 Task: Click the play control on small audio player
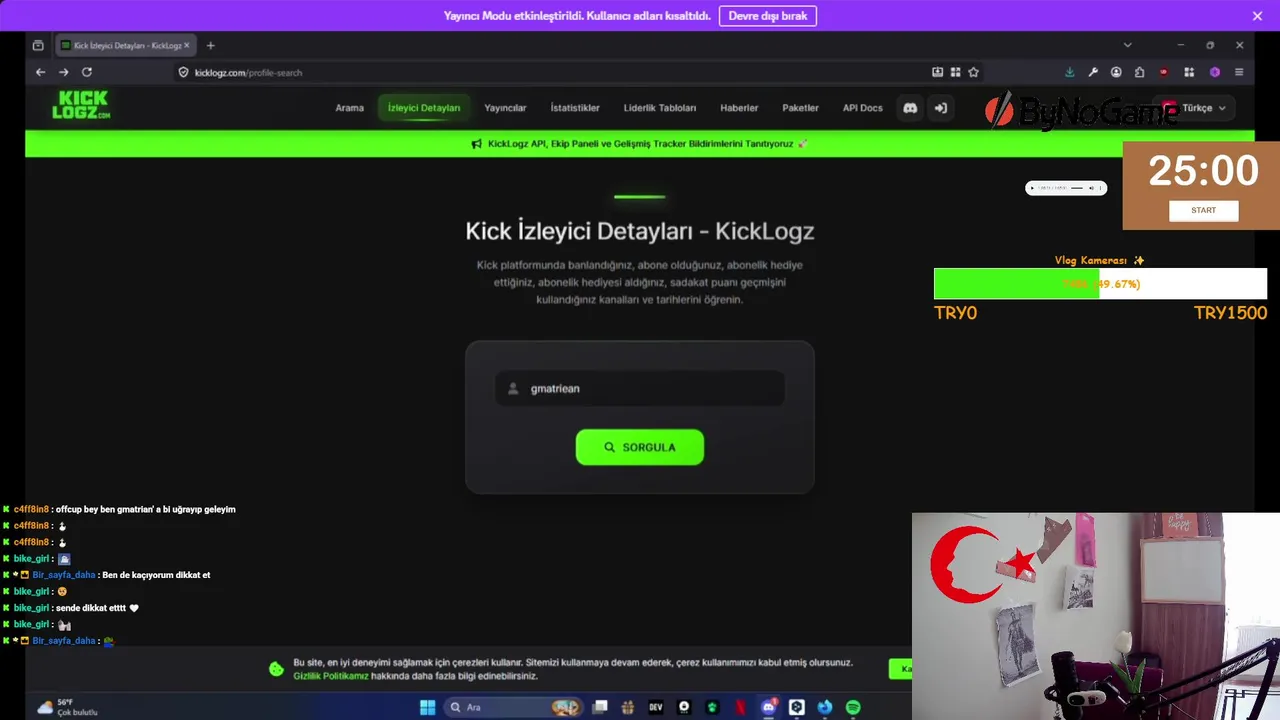click(1033, 188)
